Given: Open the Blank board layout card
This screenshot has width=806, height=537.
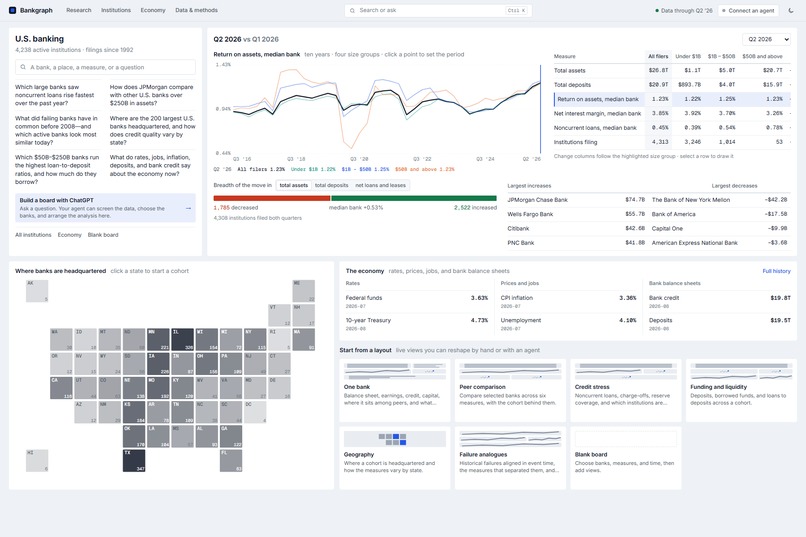Looking at the screenshot, I should tap(626, 458).
